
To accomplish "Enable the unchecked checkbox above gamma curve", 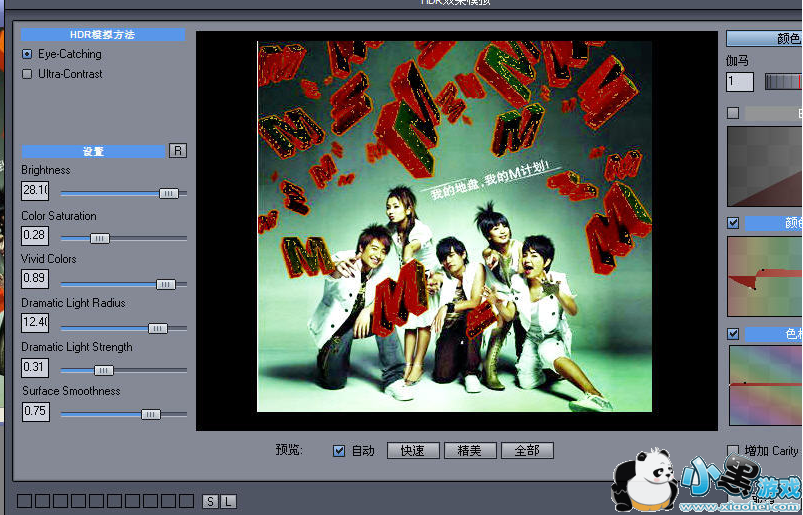I will point(733,113).
